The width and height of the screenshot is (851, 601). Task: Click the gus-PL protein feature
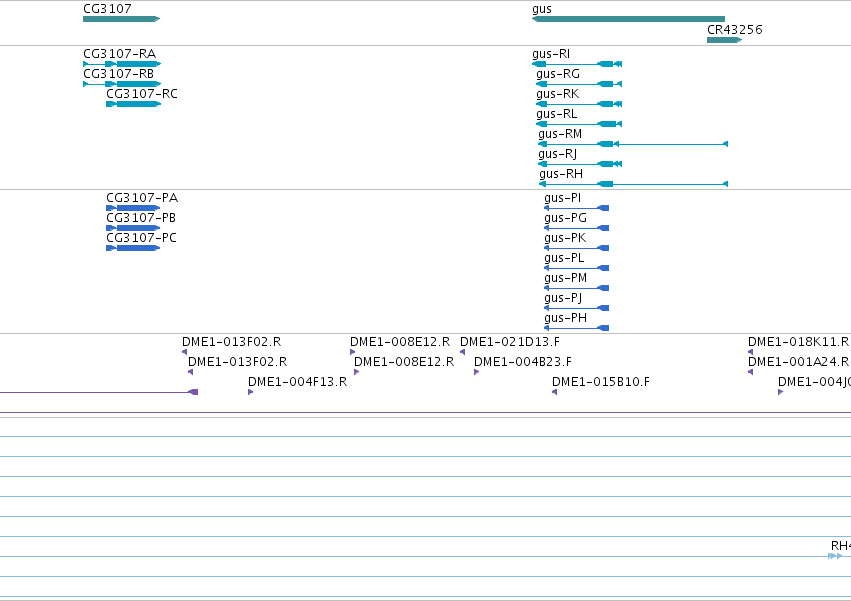point(576,268)
